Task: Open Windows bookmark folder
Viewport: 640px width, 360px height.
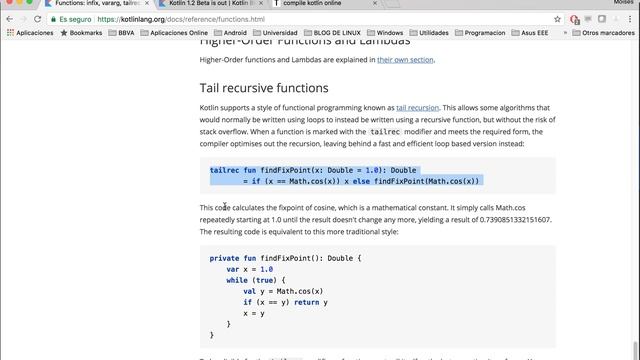Action: coord(385,33)
